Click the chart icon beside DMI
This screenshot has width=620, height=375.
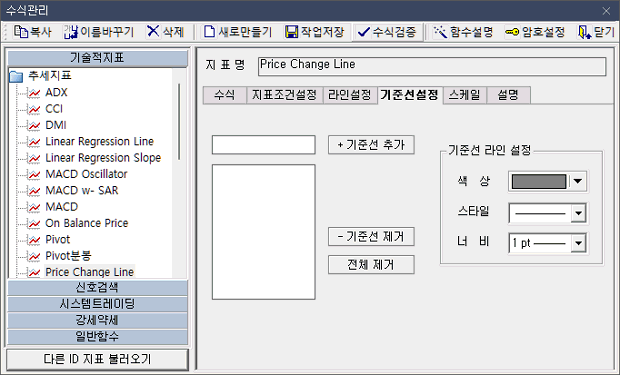click(34, 125)
